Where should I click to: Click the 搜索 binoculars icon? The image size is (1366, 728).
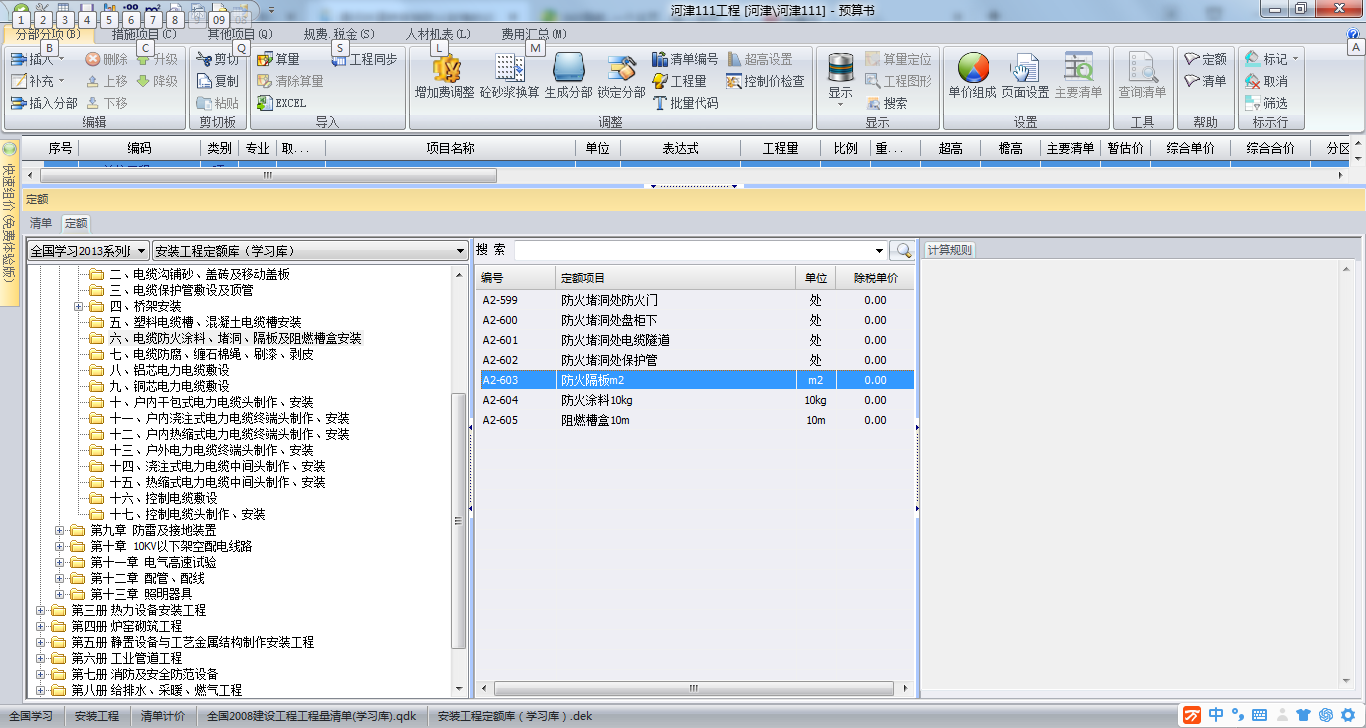point(886,103)
